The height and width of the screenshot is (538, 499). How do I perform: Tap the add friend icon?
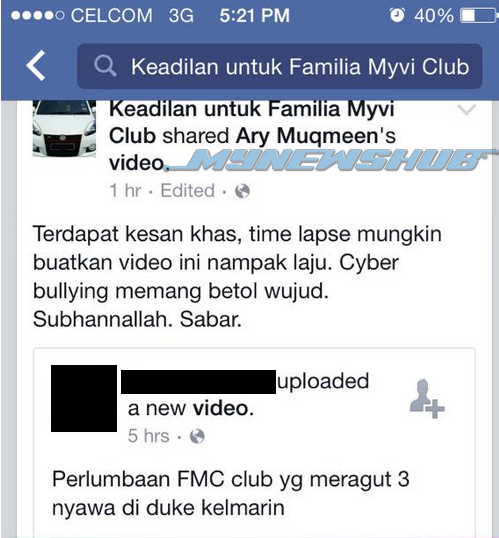pyautogui.click(x=427, y=398)
